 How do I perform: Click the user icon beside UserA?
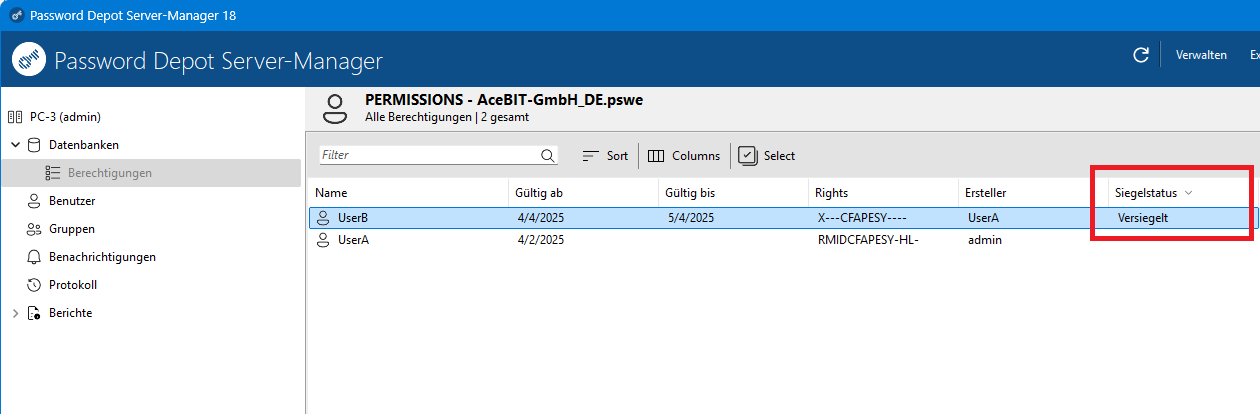323,240
